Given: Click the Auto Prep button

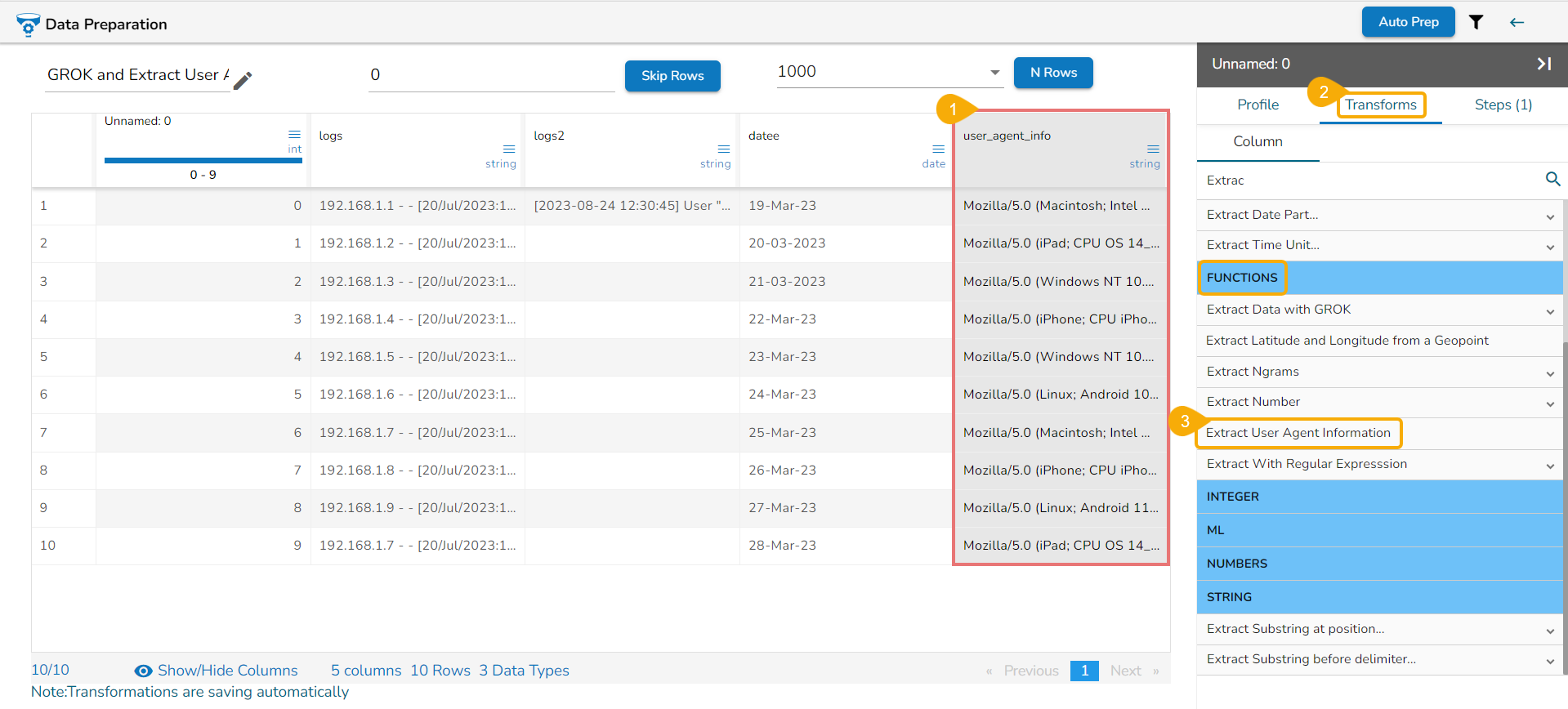Looking at the screenshot, I should tap(1408, 22).
